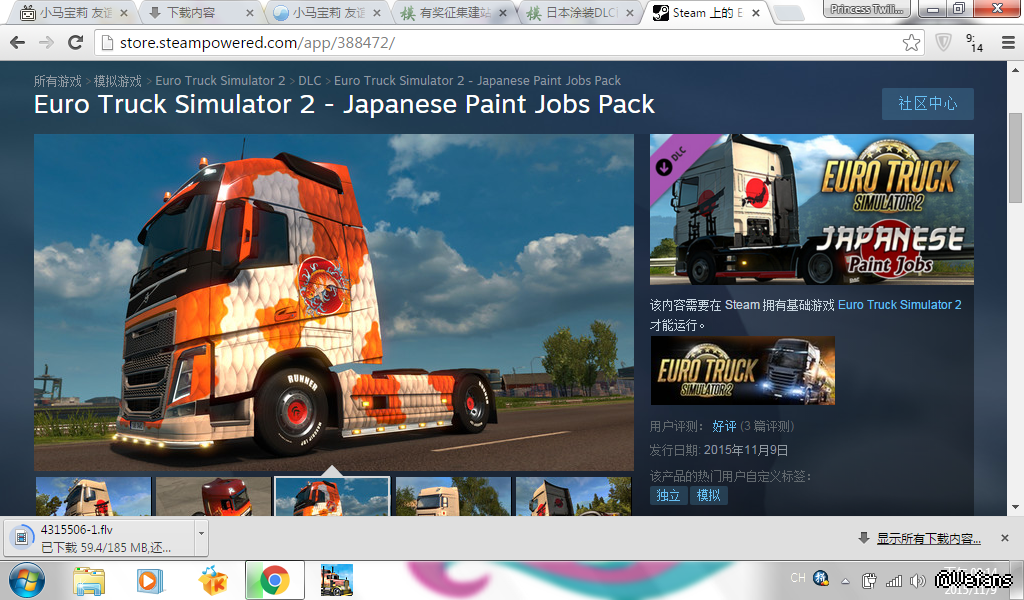Bookmark this page with the star icon
The image size is (1024, 600).
pos(911,43)
